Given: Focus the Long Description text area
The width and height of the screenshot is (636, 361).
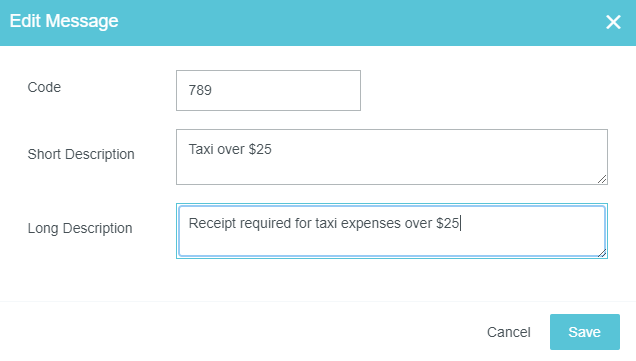Looking at the screenshot, I should (392, 231).
